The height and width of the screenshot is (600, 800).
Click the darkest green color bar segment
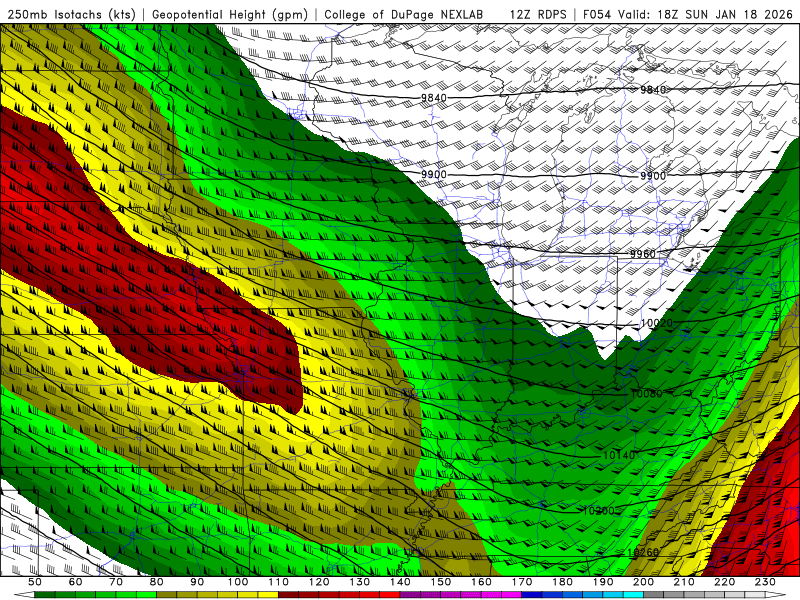click(44, 595)
